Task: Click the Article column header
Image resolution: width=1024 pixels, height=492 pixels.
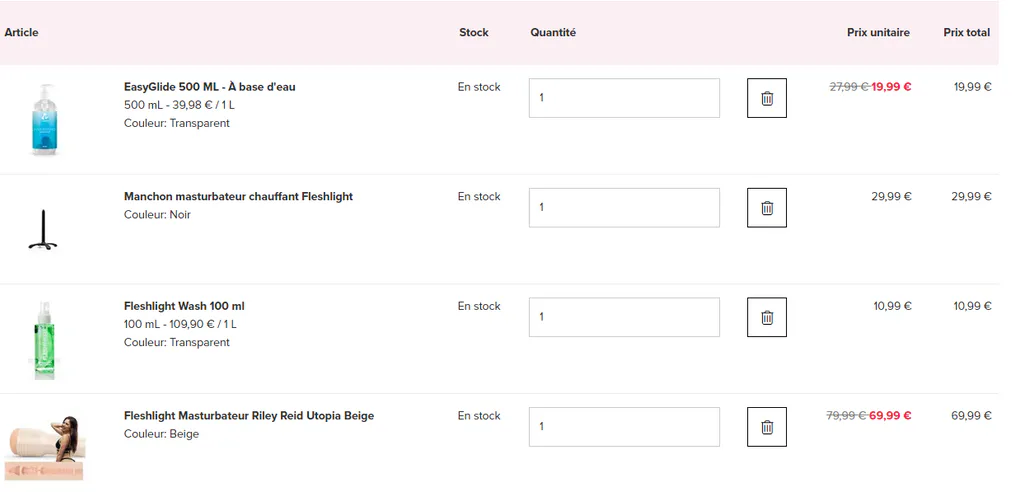Action: click(x=22, y=33)
